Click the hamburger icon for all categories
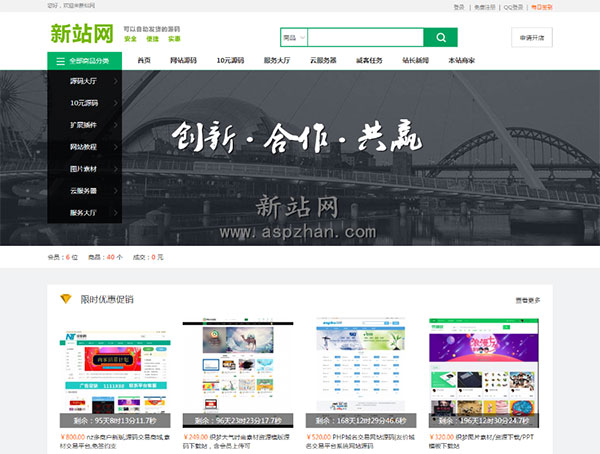600x454 pixels. [60, 61]
